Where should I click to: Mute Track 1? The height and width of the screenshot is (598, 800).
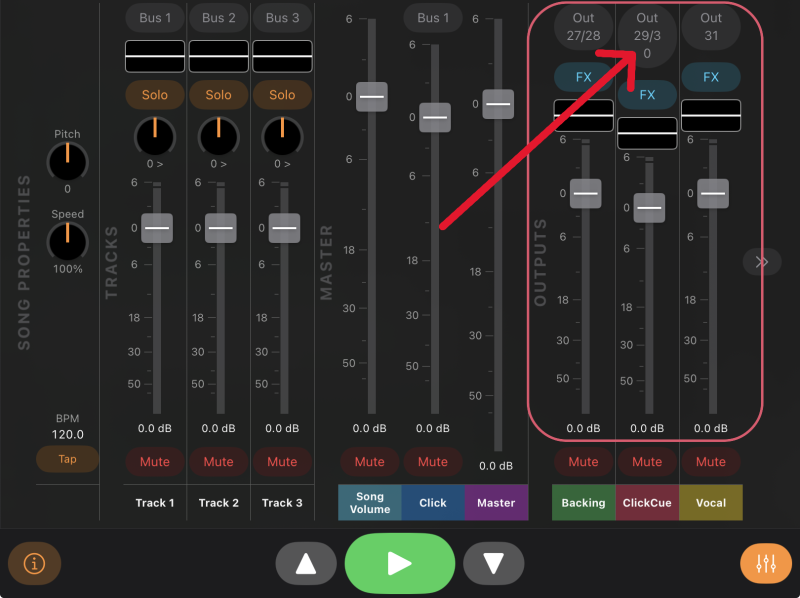click(155, 462)
